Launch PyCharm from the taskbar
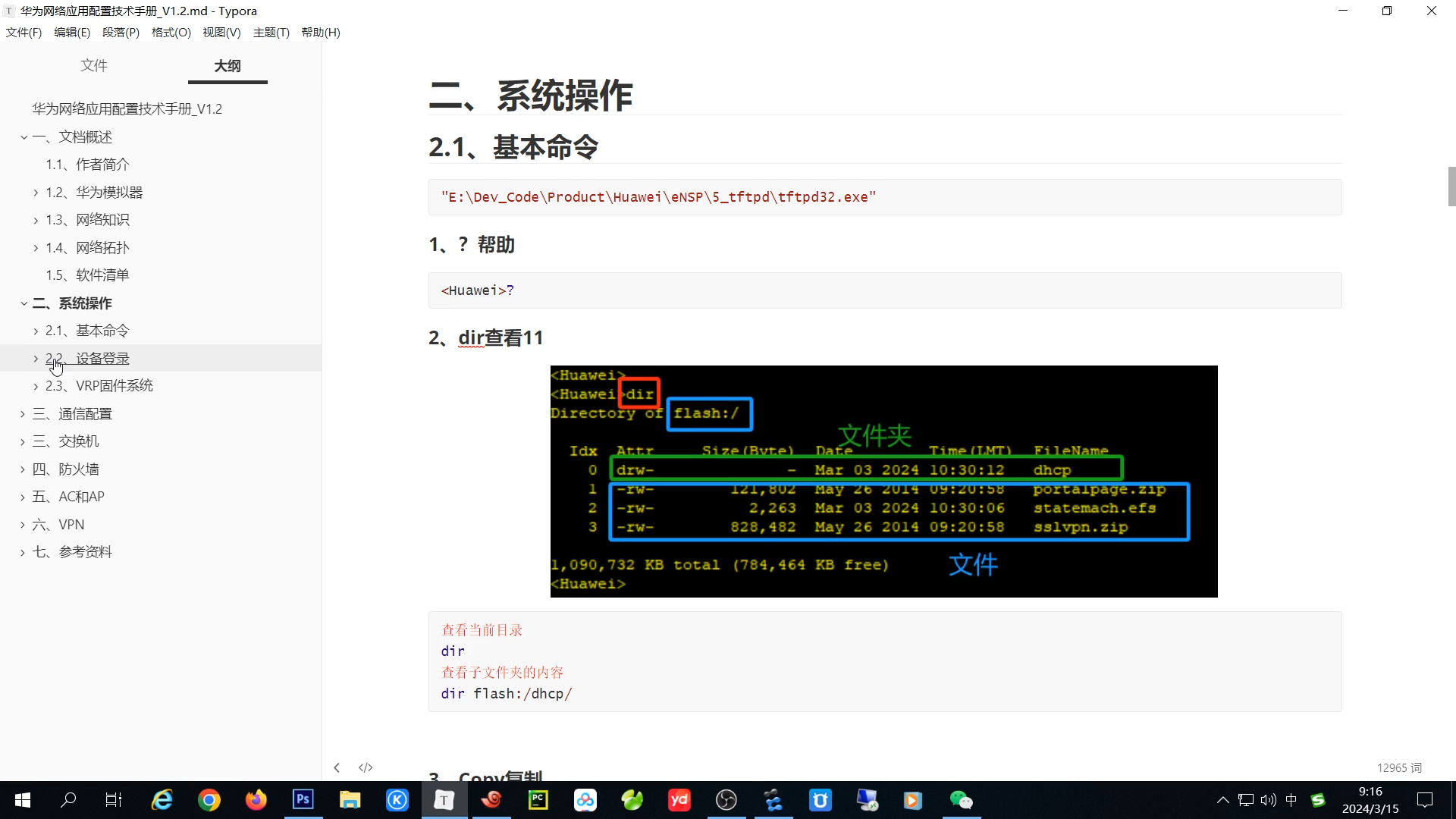This screenshot has height=819, width=1456. tap(538, 800)
